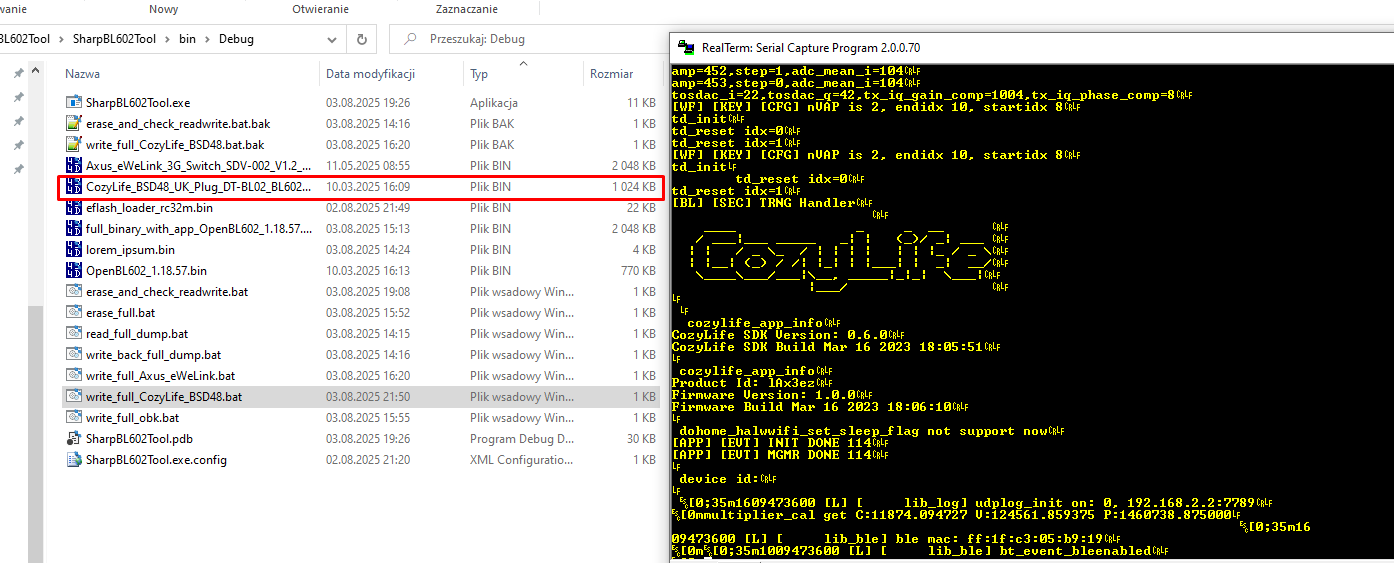Click the RealTerm serial terminal output area

click(x=1030, y=310)
